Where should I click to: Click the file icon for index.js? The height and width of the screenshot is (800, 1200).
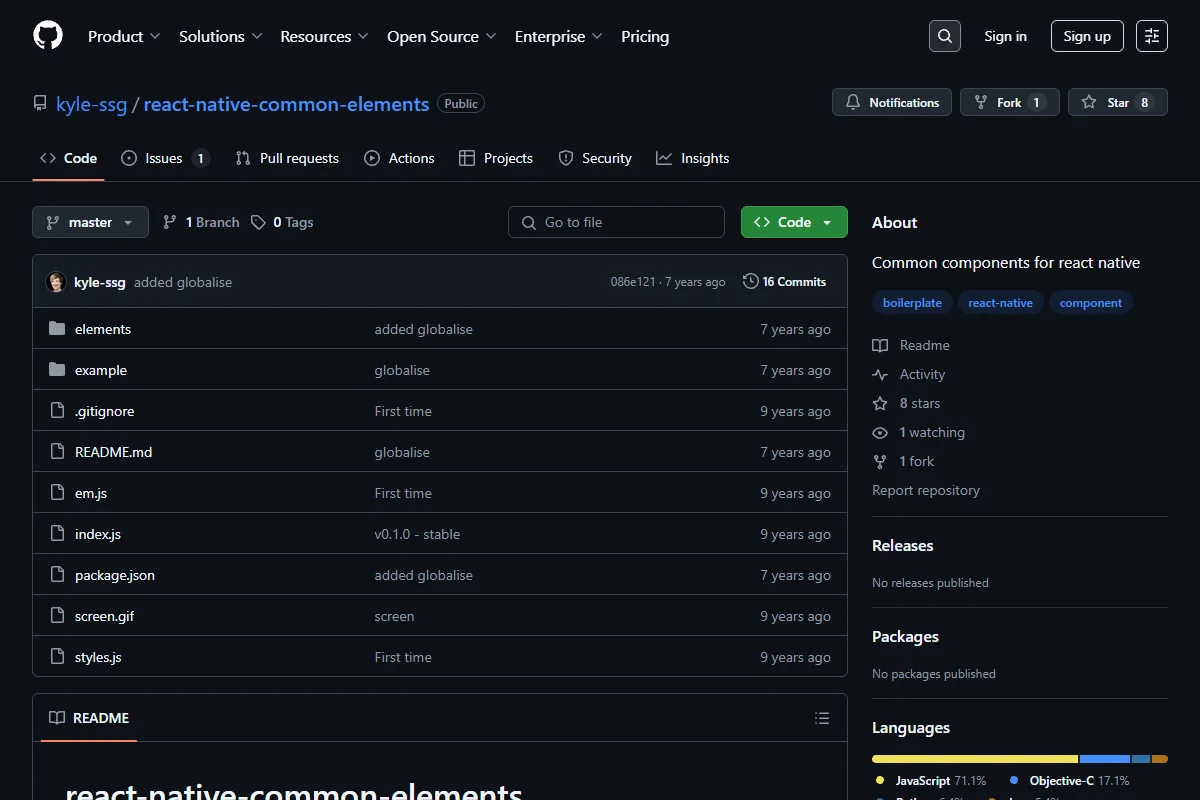coord(57,534)
